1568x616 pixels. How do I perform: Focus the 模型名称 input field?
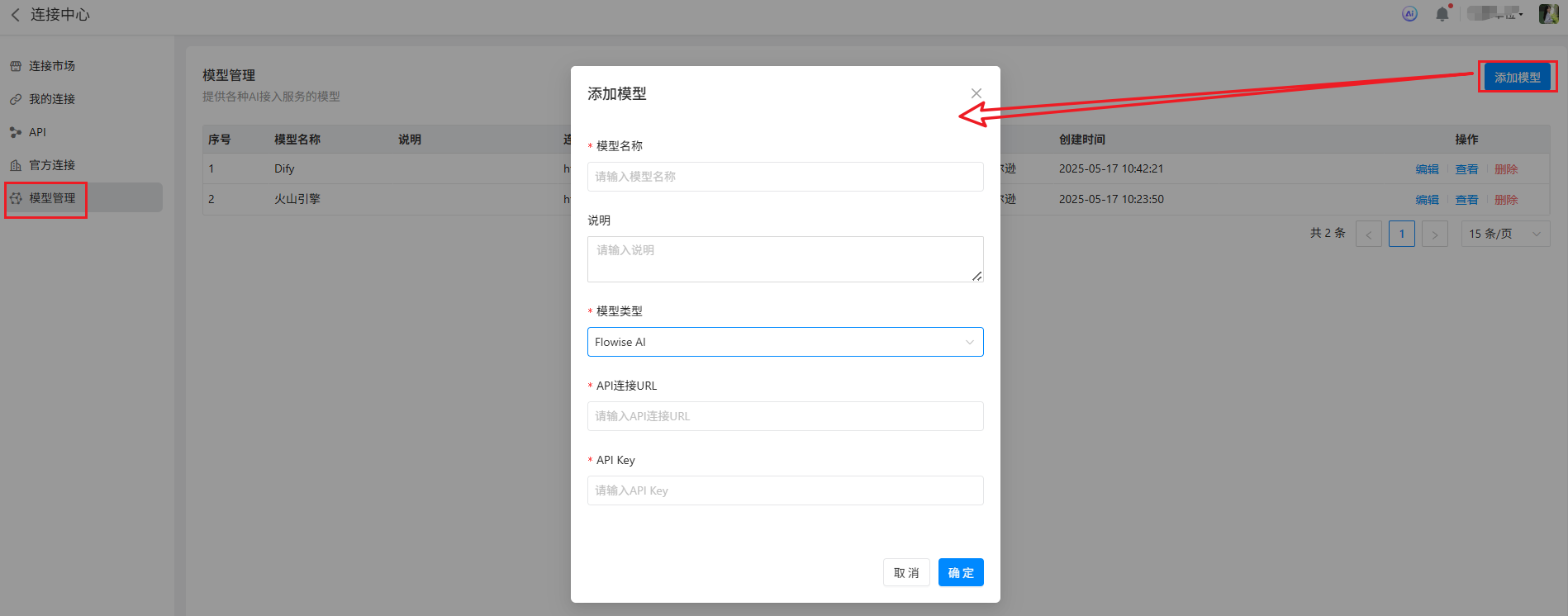(785, 177)
